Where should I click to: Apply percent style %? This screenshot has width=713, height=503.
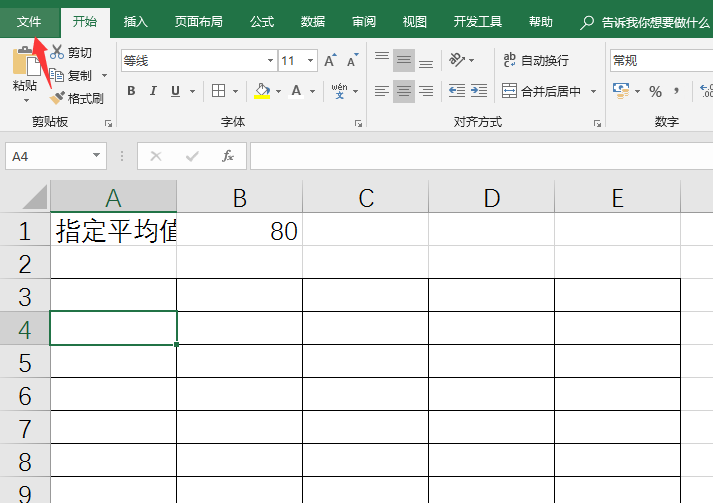pos(655,91)
